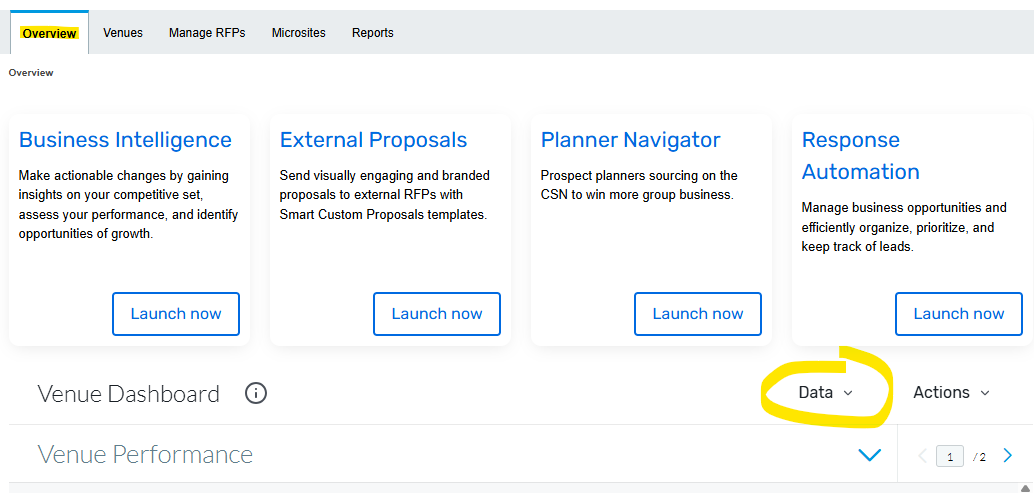Click the page number input field

[x=950, y=457]
